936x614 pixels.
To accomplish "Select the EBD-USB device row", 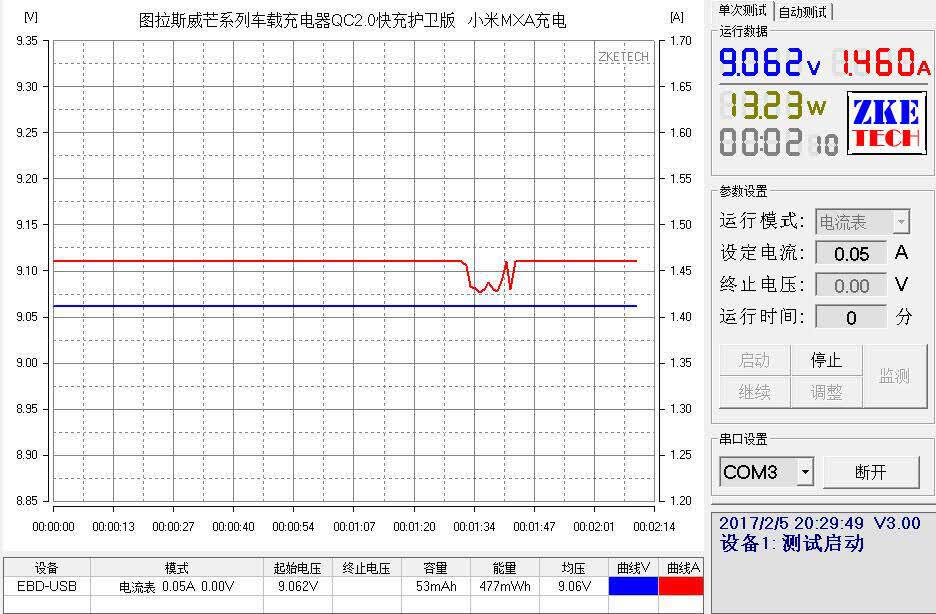I will point(353,586).
